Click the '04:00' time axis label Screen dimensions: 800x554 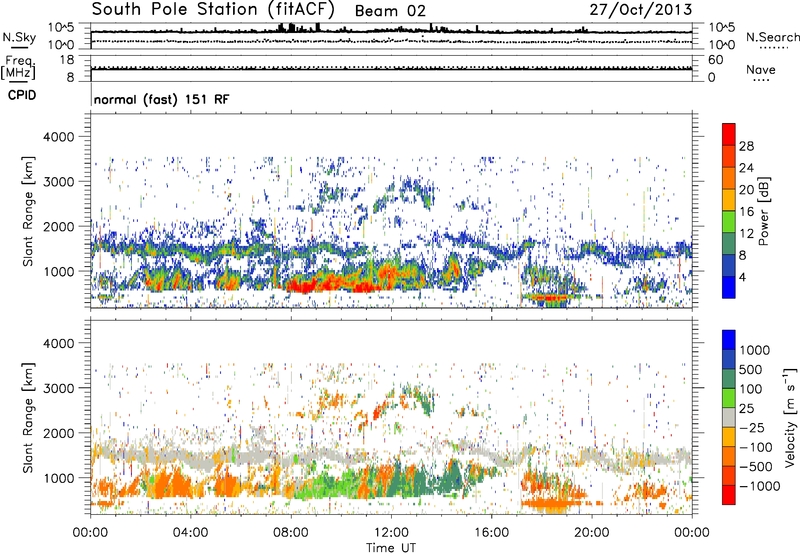(190, 533)
